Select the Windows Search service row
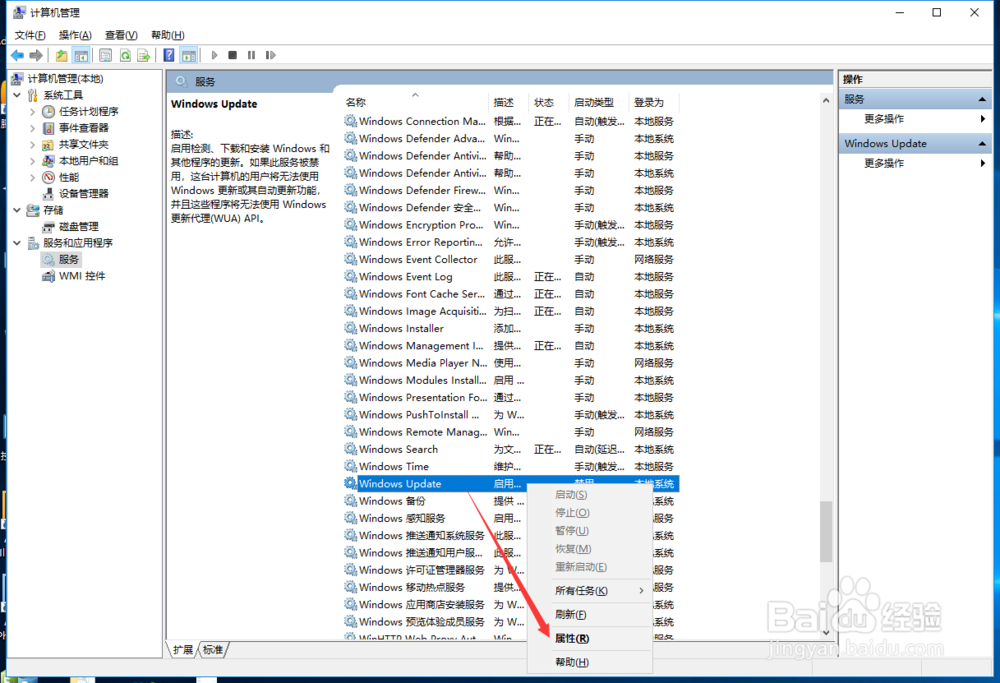Viewport: 1000px width, 683px height. pyautogui.click(x=510, y=450)
